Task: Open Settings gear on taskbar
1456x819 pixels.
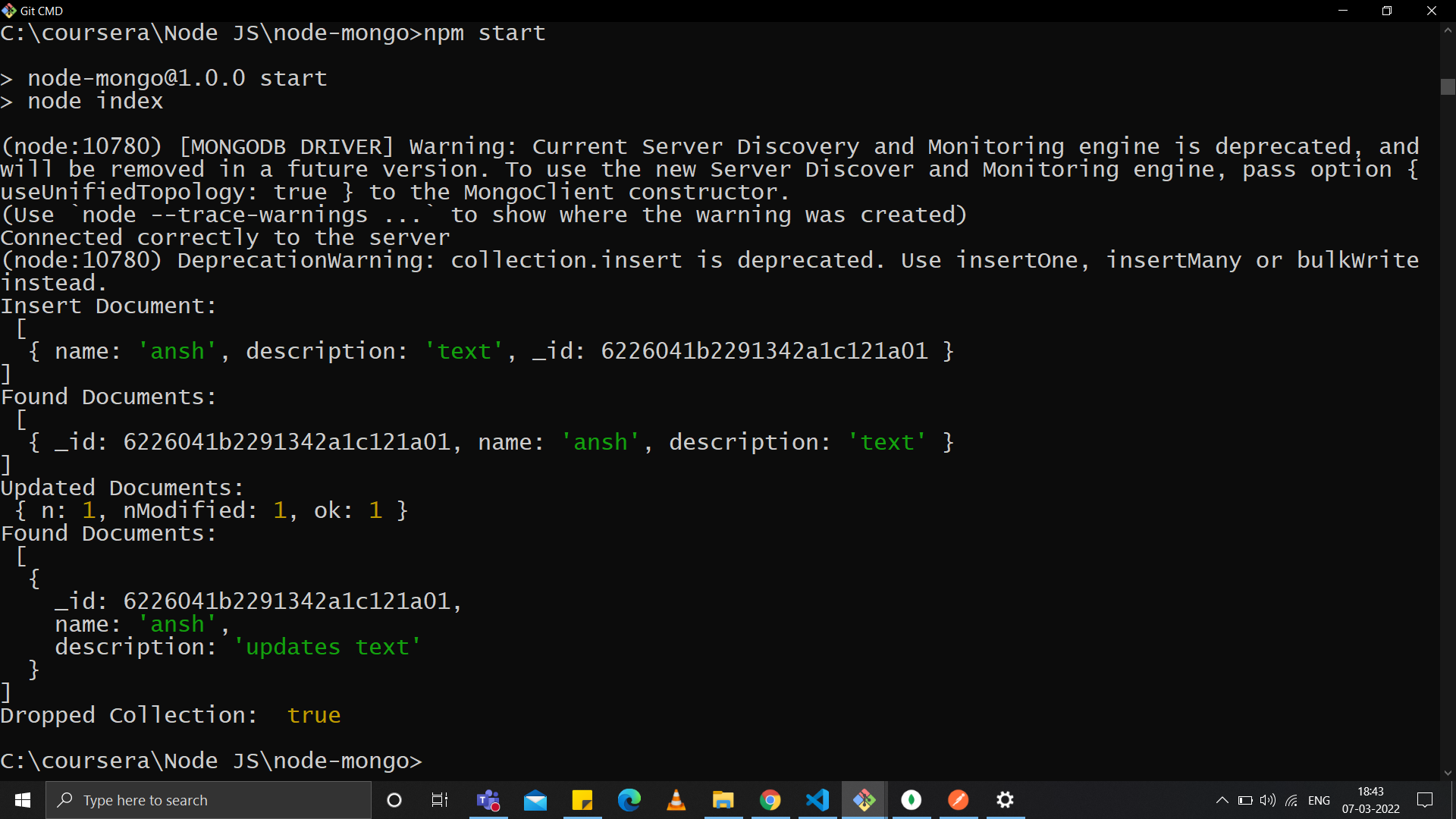Action: pyautogui.click(x=1006, y=800)
